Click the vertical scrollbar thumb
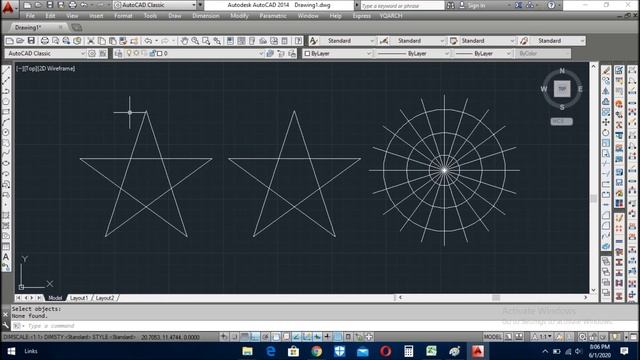The image size is (640, 360). pyautogui.click(x=593, y=198)
